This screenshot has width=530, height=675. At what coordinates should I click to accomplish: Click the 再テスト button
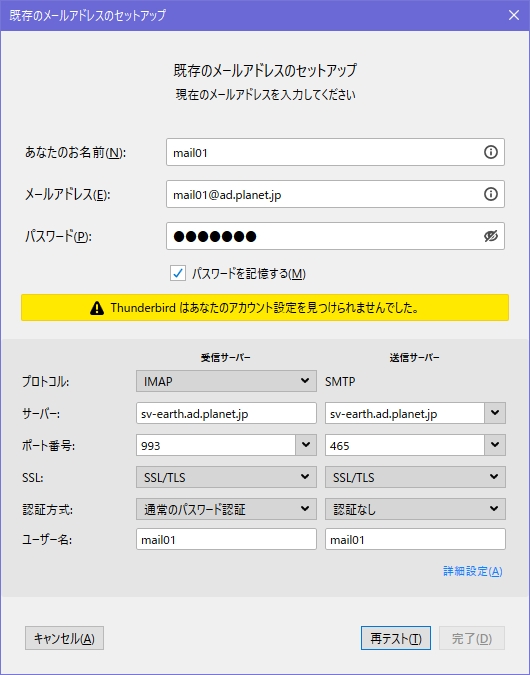click(x=396, y=638)
